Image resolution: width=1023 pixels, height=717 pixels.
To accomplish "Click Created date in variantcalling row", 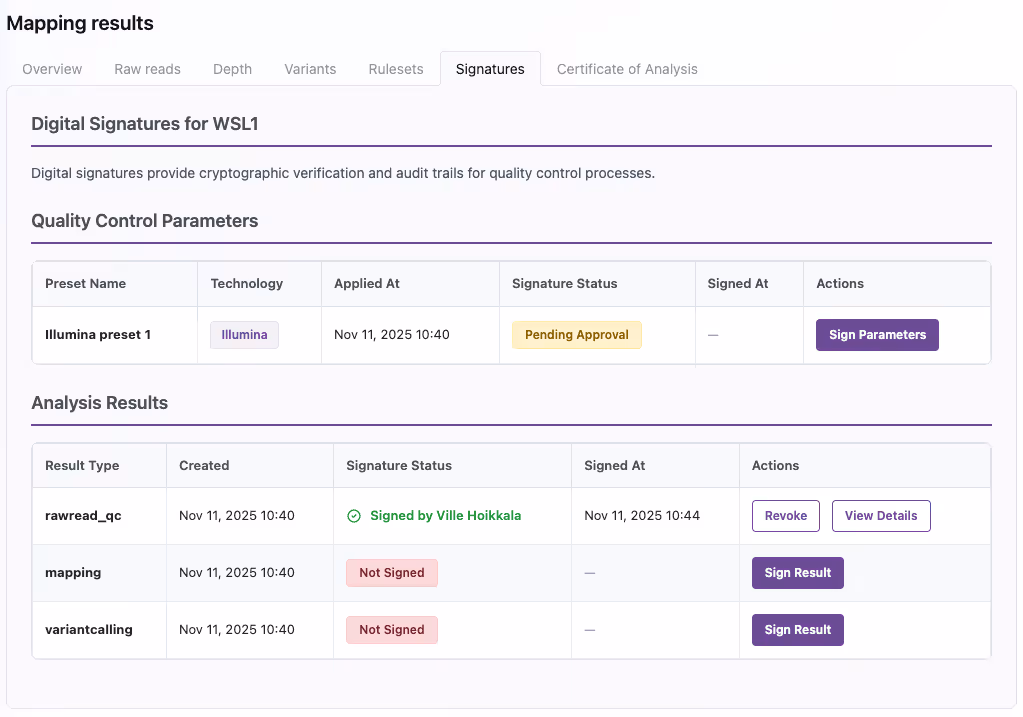I will coord(237,629).
